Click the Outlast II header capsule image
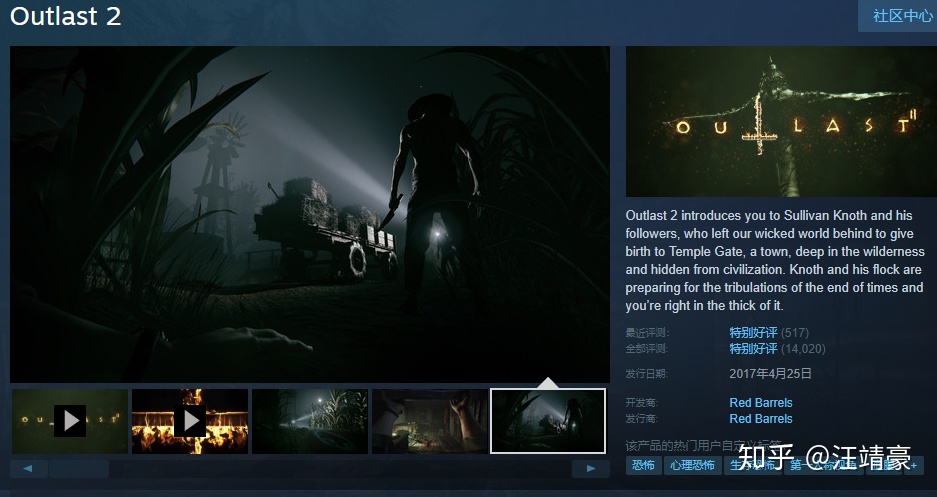Image resolution: width=937 pixels, height=497 pixels. 781,122
